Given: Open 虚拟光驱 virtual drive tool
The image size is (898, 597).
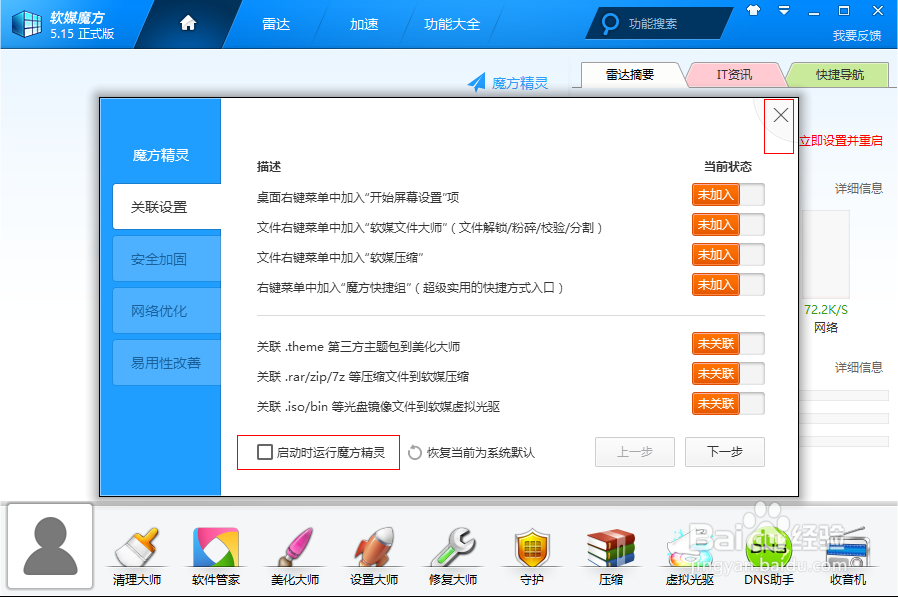Looking at the screenshot, I should (690, 556).
